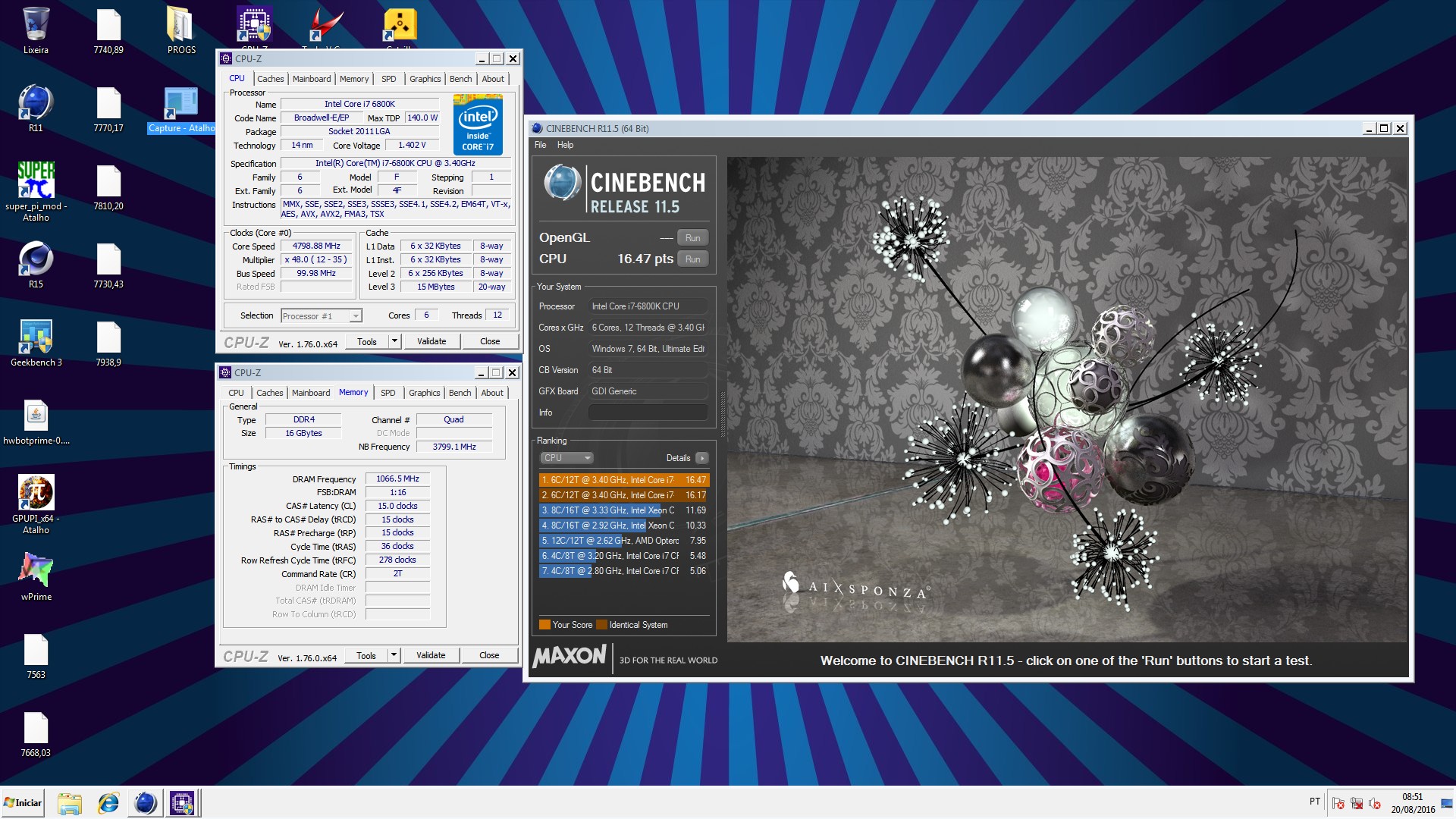This screenshot has height=819, width=1456.
Task: Select the 7740,89 file icon
Action: click(x=108, y=24)
